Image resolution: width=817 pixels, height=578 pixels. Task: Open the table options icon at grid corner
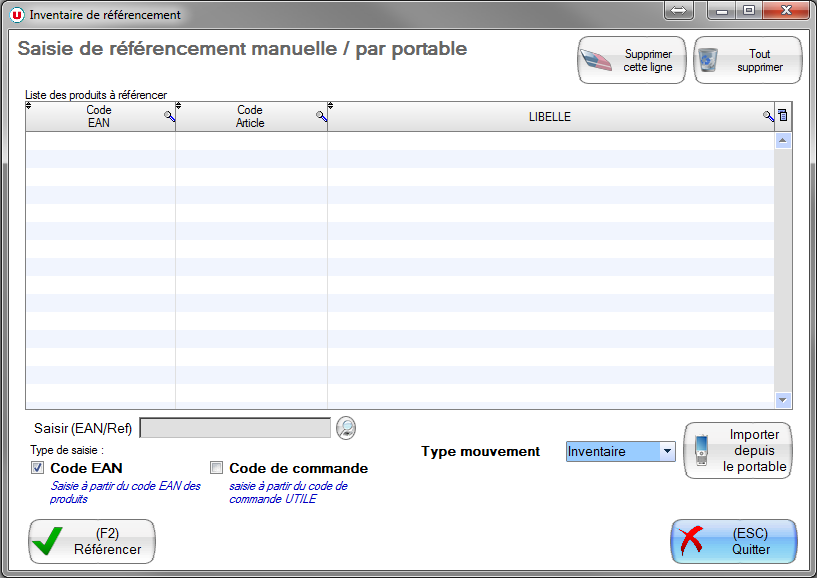pos(783,116)
